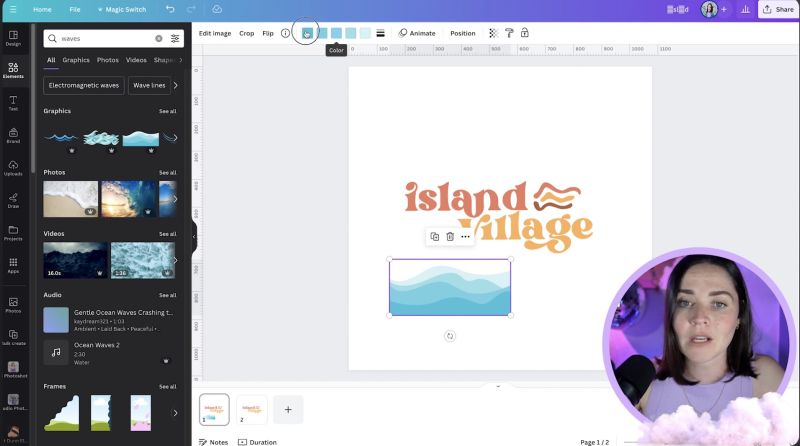Click the Flip button
800x446 pixels.
(268, 33)
